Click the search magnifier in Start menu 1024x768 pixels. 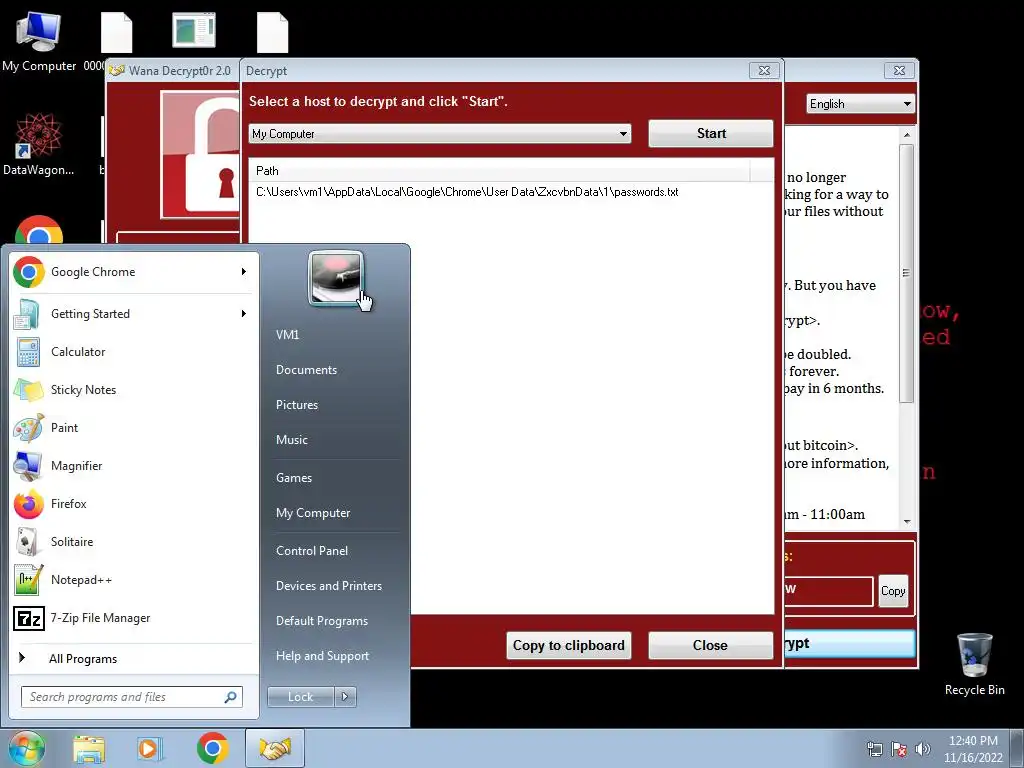(x=231, y=697)
